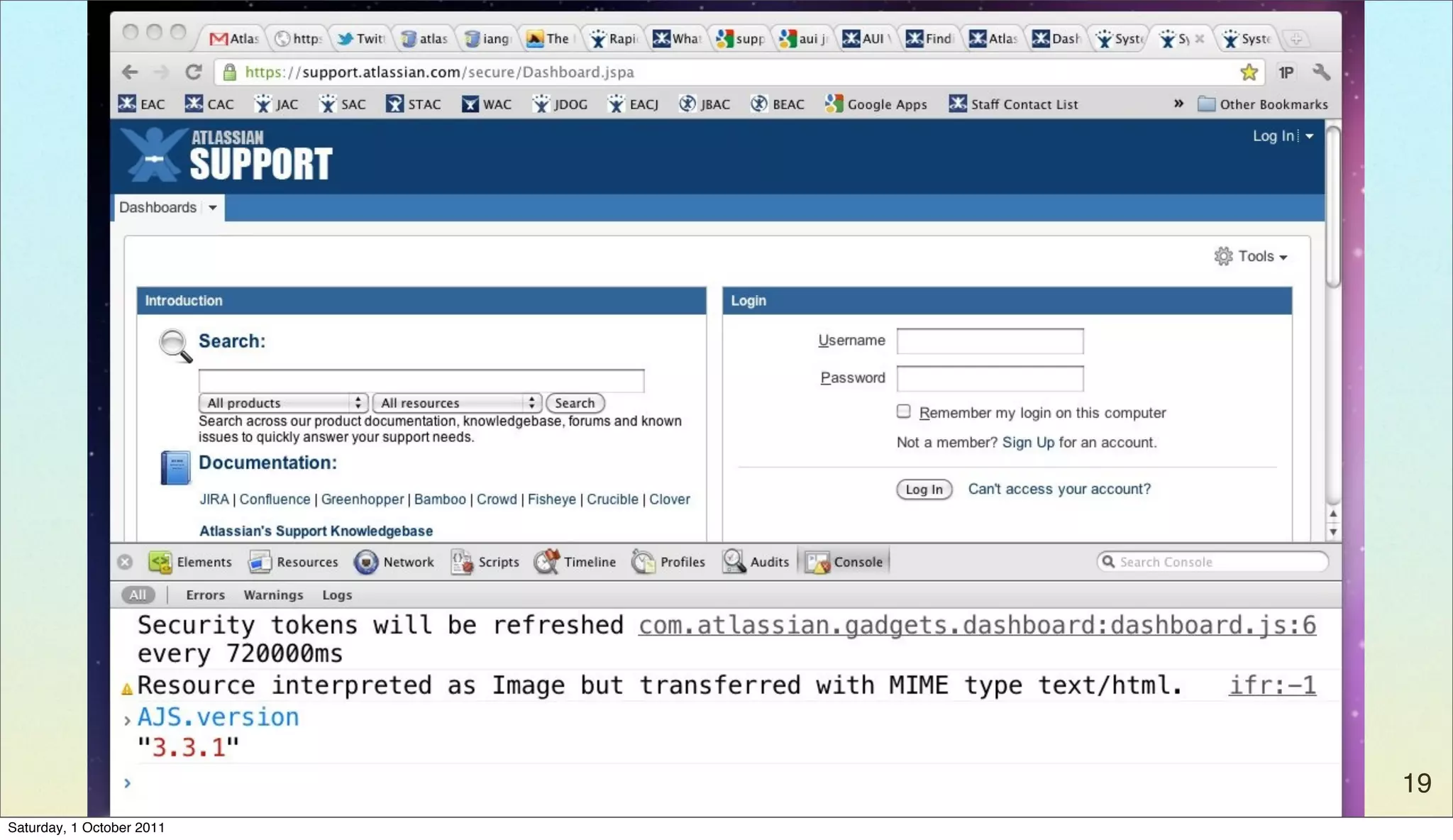The image size is (1453, 840).
Task: Open the All resources dropdown
Action: pyautogui.click(x=457, y=403)
